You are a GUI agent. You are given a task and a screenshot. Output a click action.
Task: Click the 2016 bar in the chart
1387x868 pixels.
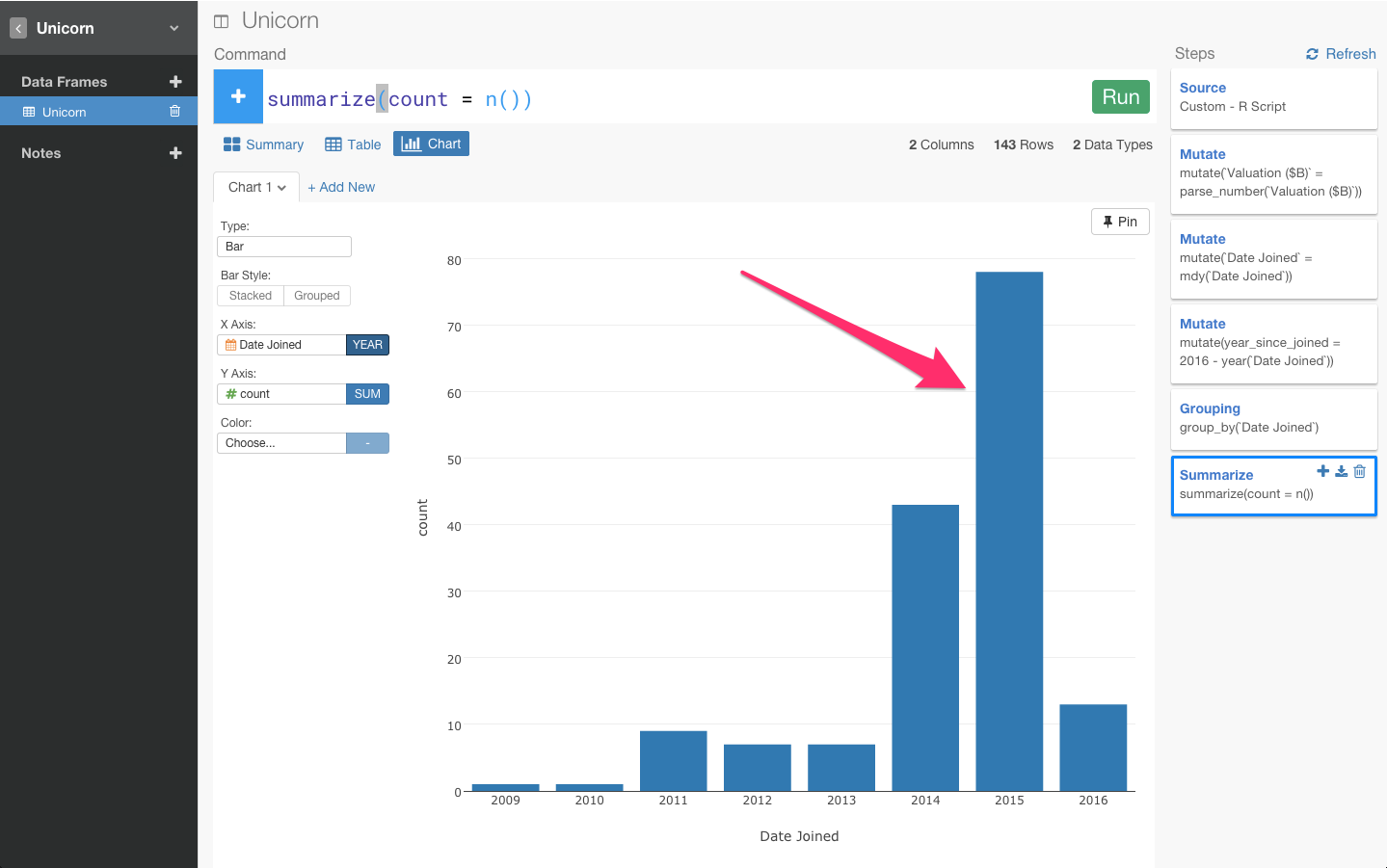pyautogui.click(x=1093, y=748)
